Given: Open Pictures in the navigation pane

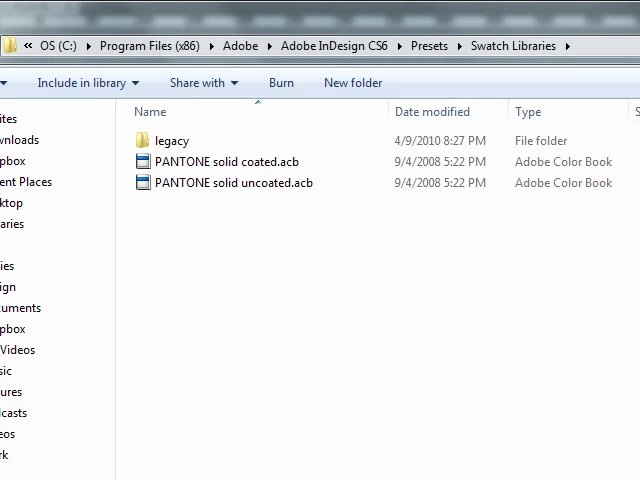Looking at the screenshot, I should click(11, 392).
